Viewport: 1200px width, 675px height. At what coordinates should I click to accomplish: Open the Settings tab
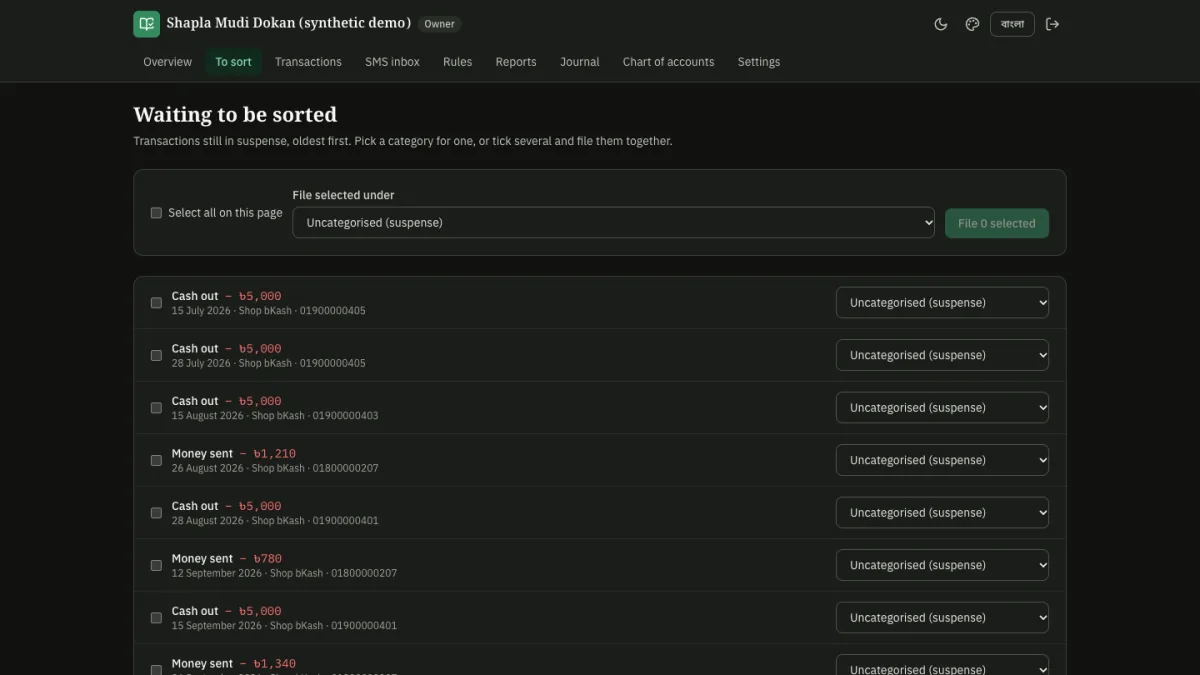[x=759, y=62]
